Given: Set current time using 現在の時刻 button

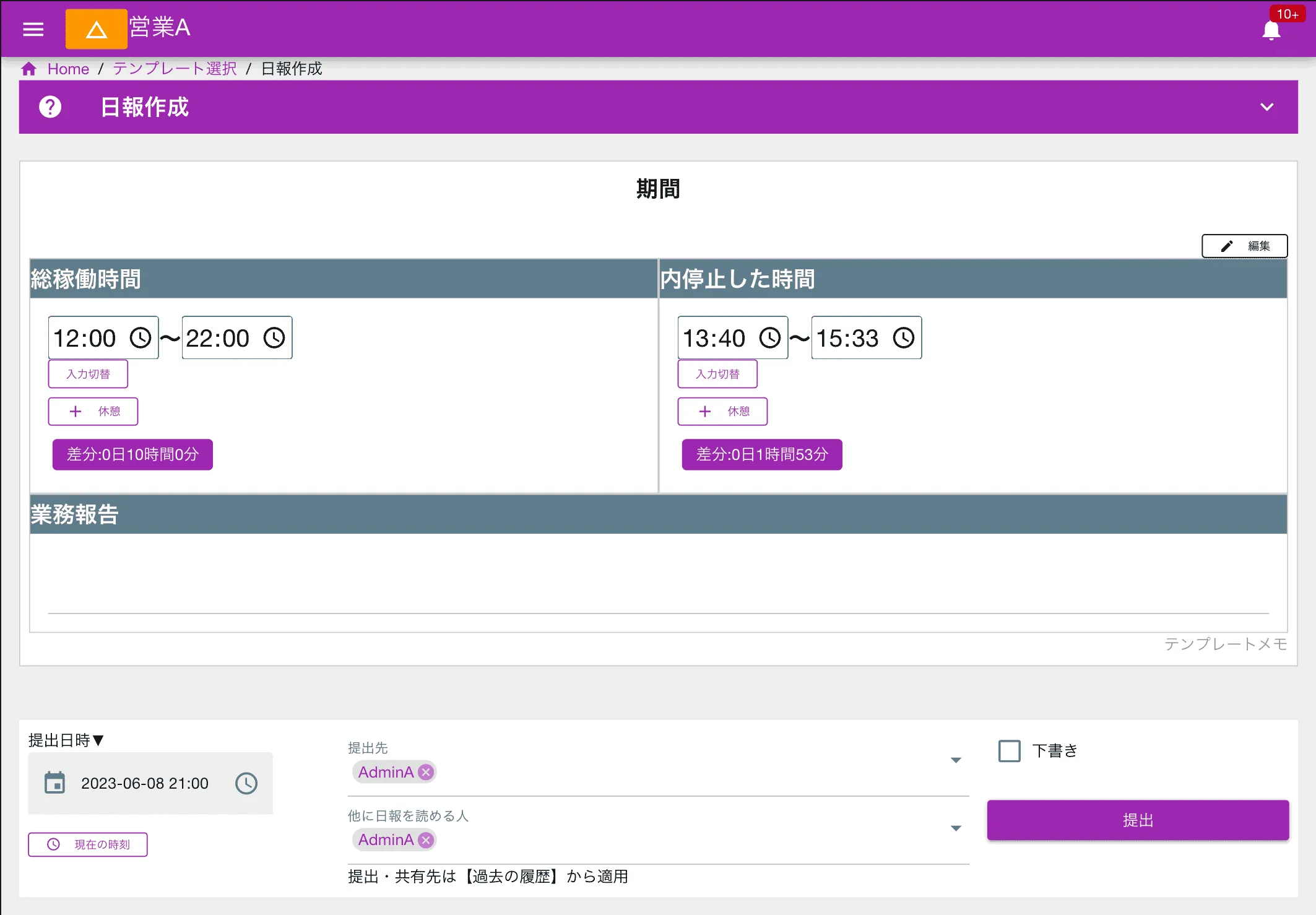Looking at the screenshot, I should click(x=87, y=844).
